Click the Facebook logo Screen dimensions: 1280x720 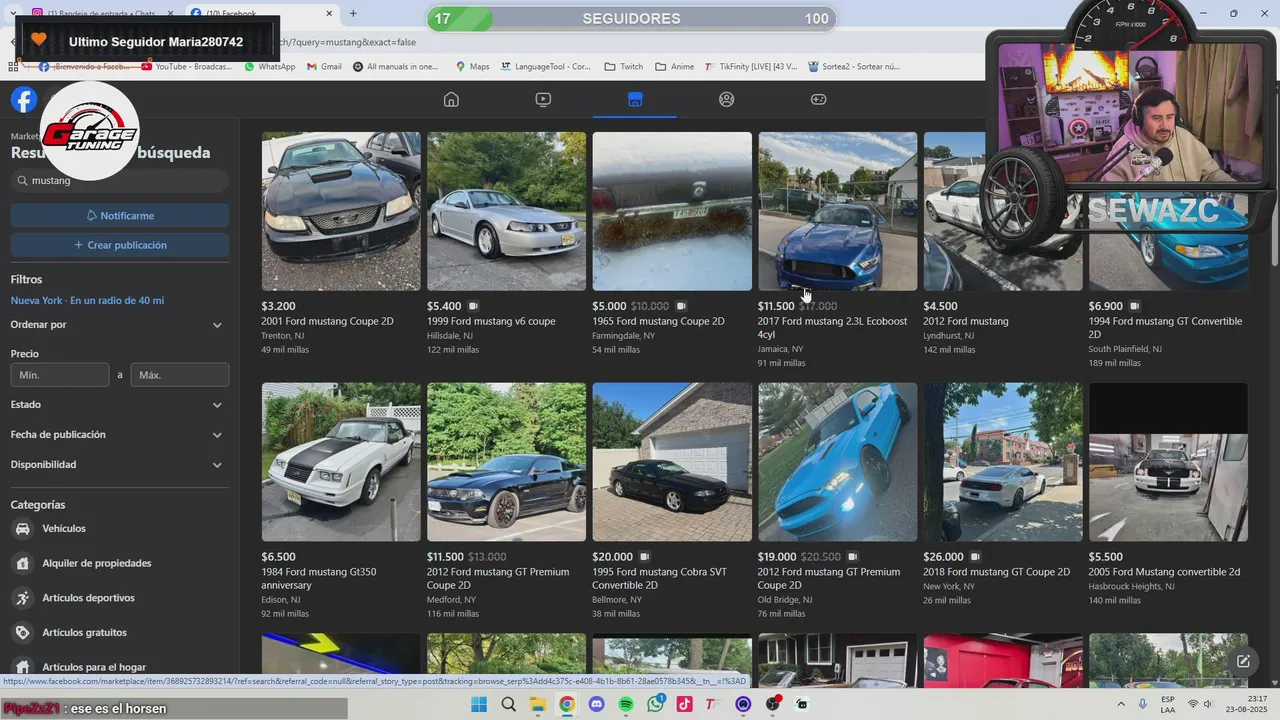[24, 99]
